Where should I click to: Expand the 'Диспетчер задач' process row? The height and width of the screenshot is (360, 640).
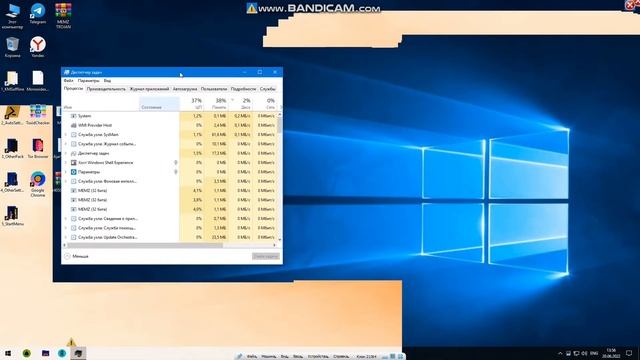click(x=66, y=153)
